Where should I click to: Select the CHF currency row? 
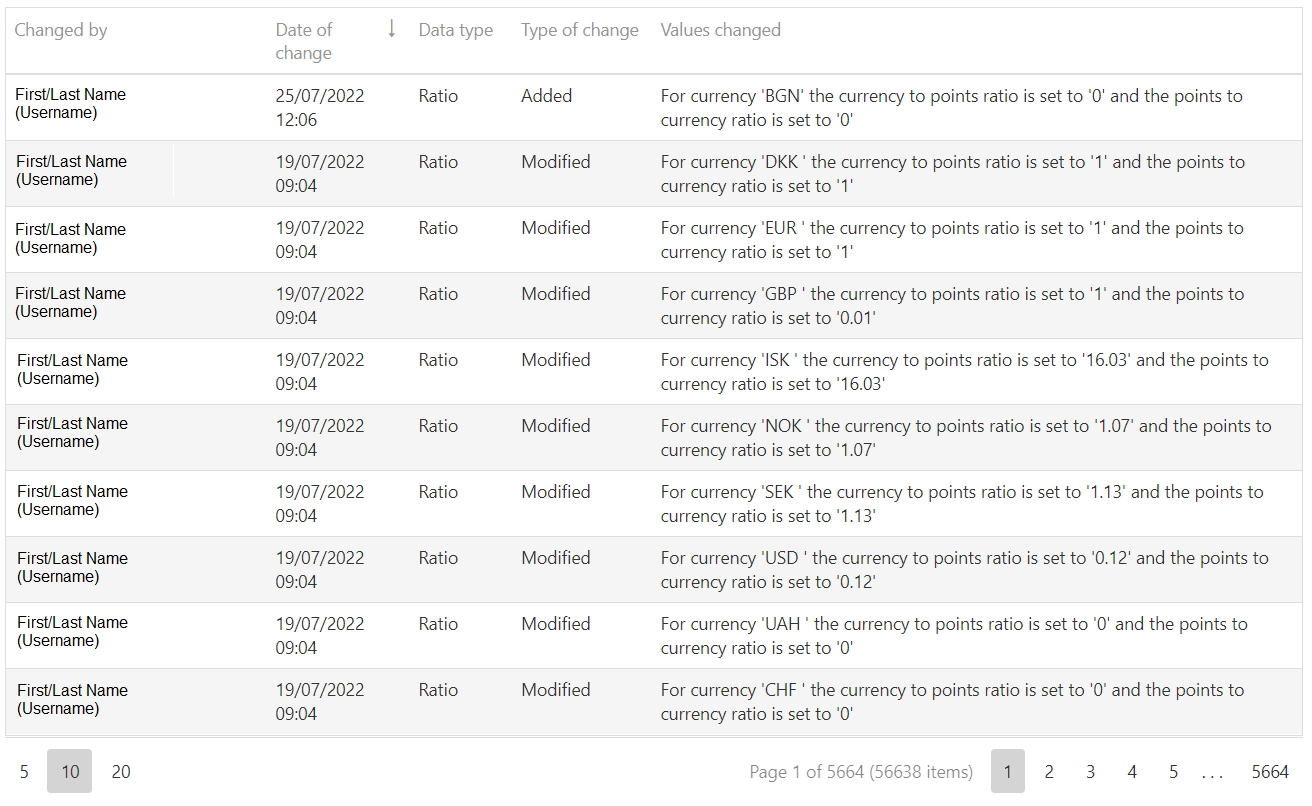point(654,702)
